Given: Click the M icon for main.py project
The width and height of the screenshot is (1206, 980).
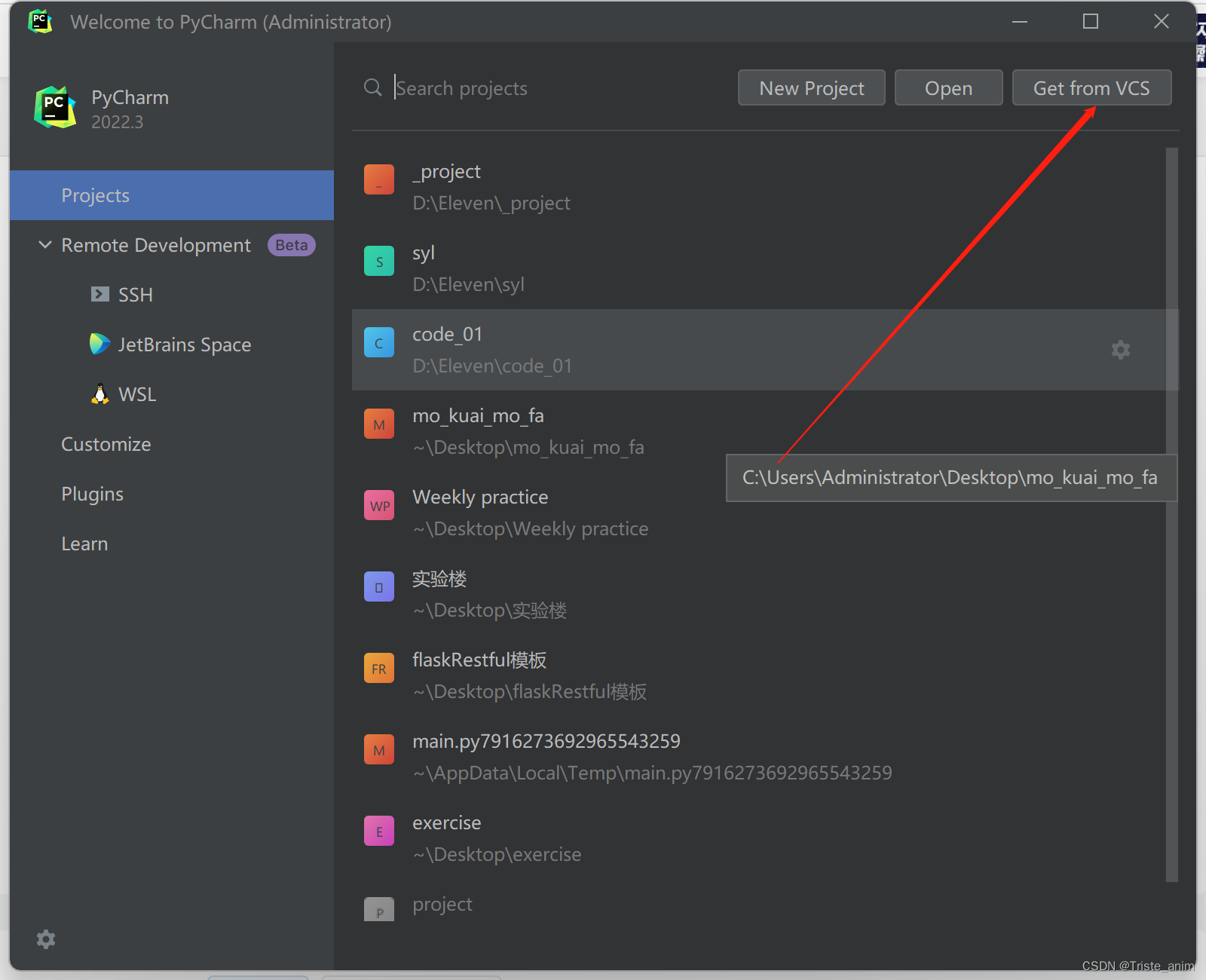Looking at the screenshot, I should 379,749.
